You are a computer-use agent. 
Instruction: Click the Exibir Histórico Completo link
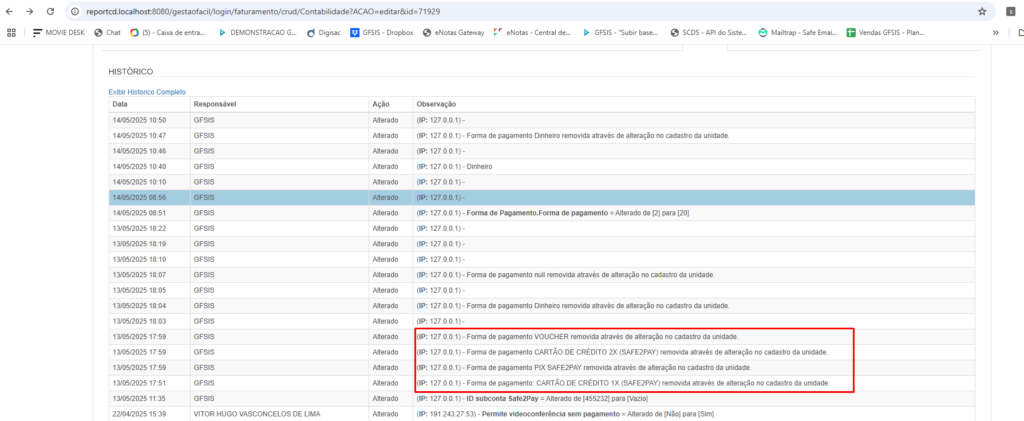[x=150, y=92]
